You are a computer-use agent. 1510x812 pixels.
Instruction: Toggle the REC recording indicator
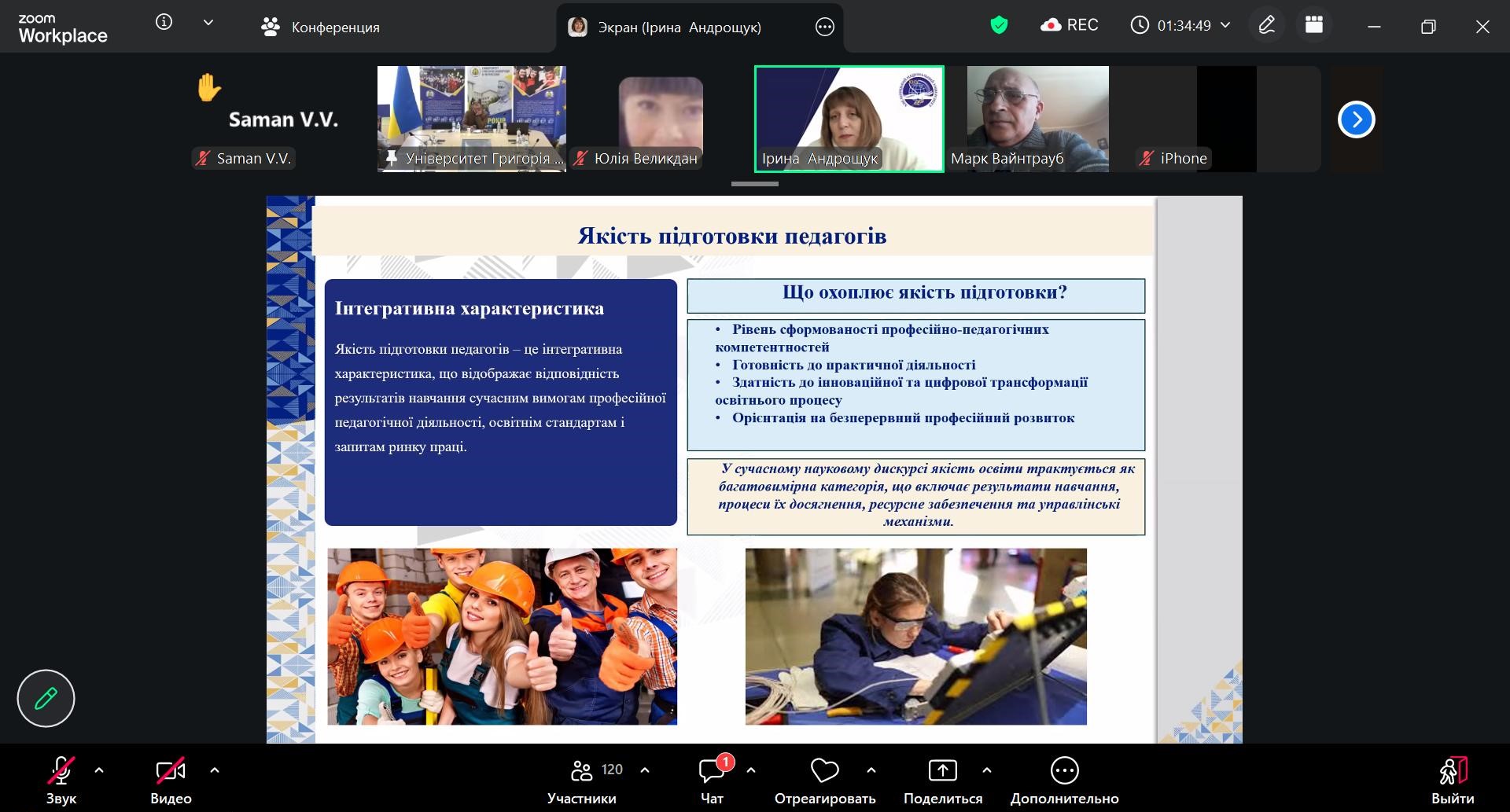point(1069,26)
